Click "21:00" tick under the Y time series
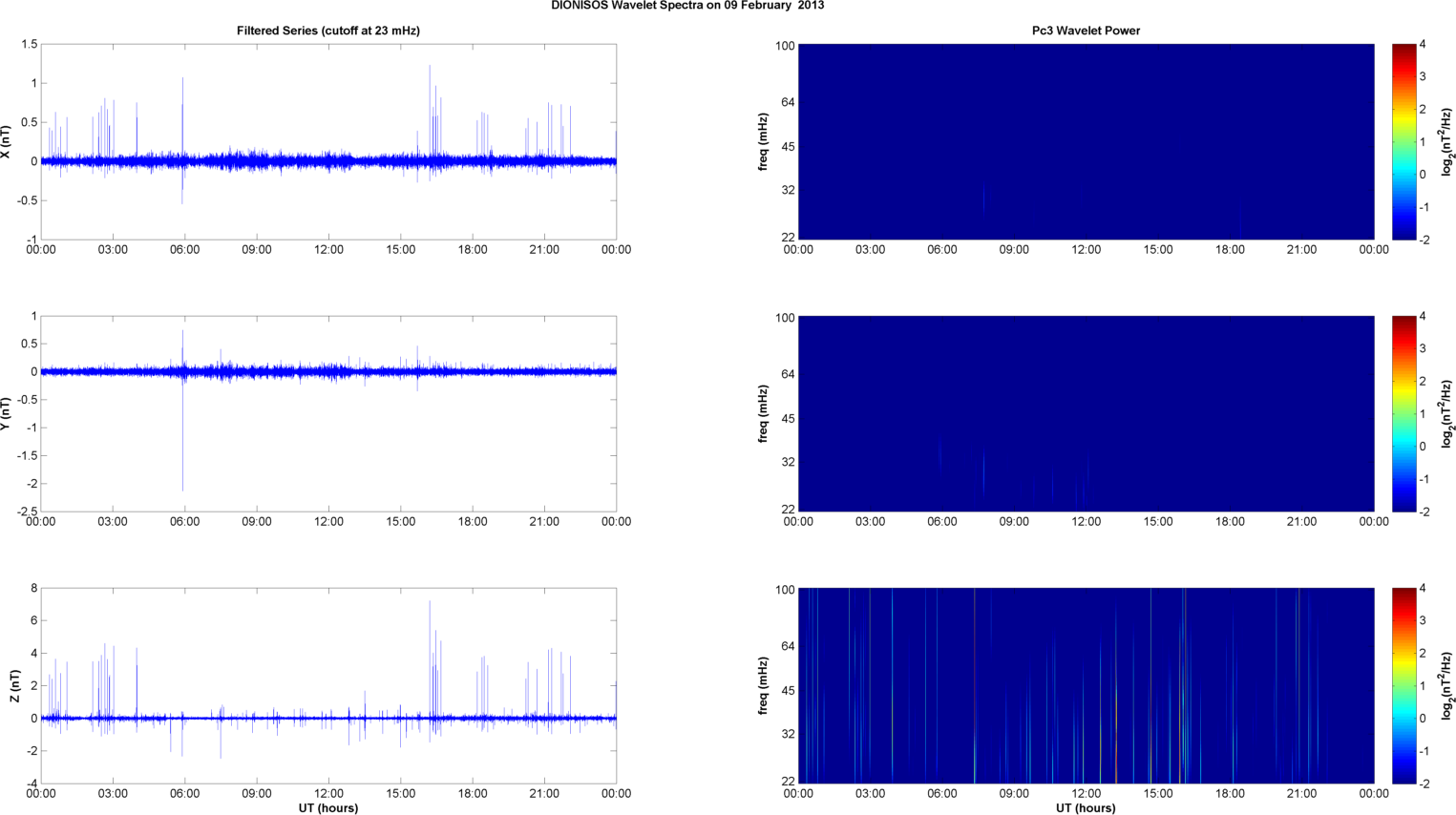Image resolution: width=1456 pixels, height=815 pixels. (x=544, y=522)
